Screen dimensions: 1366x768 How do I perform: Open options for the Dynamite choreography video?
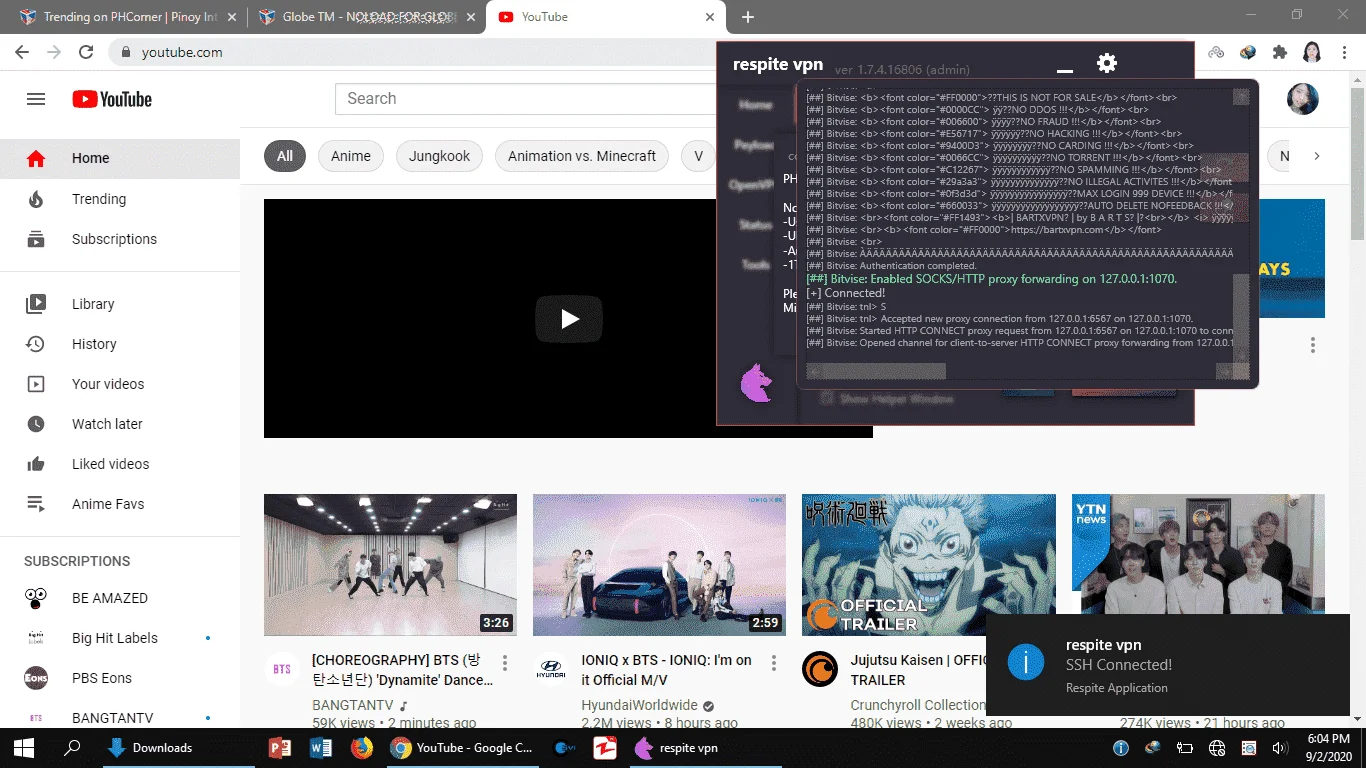click(505, 662)
